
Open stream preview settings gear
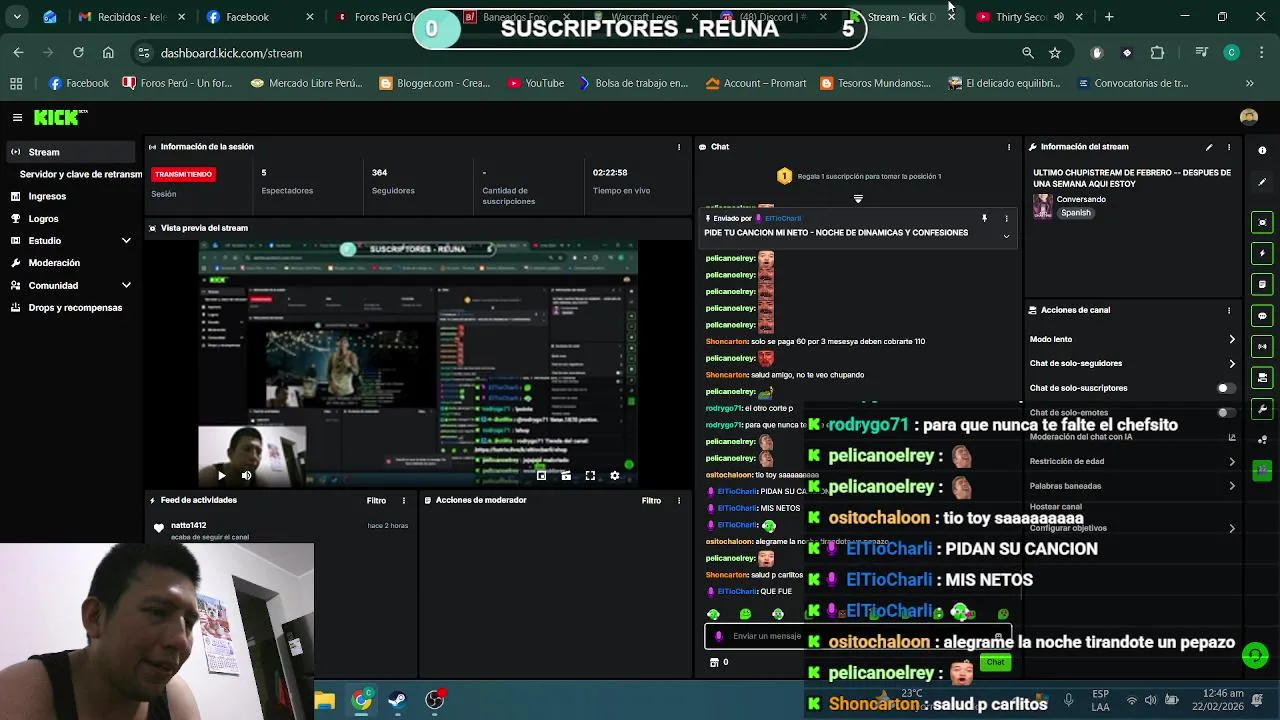coord(615,476)
